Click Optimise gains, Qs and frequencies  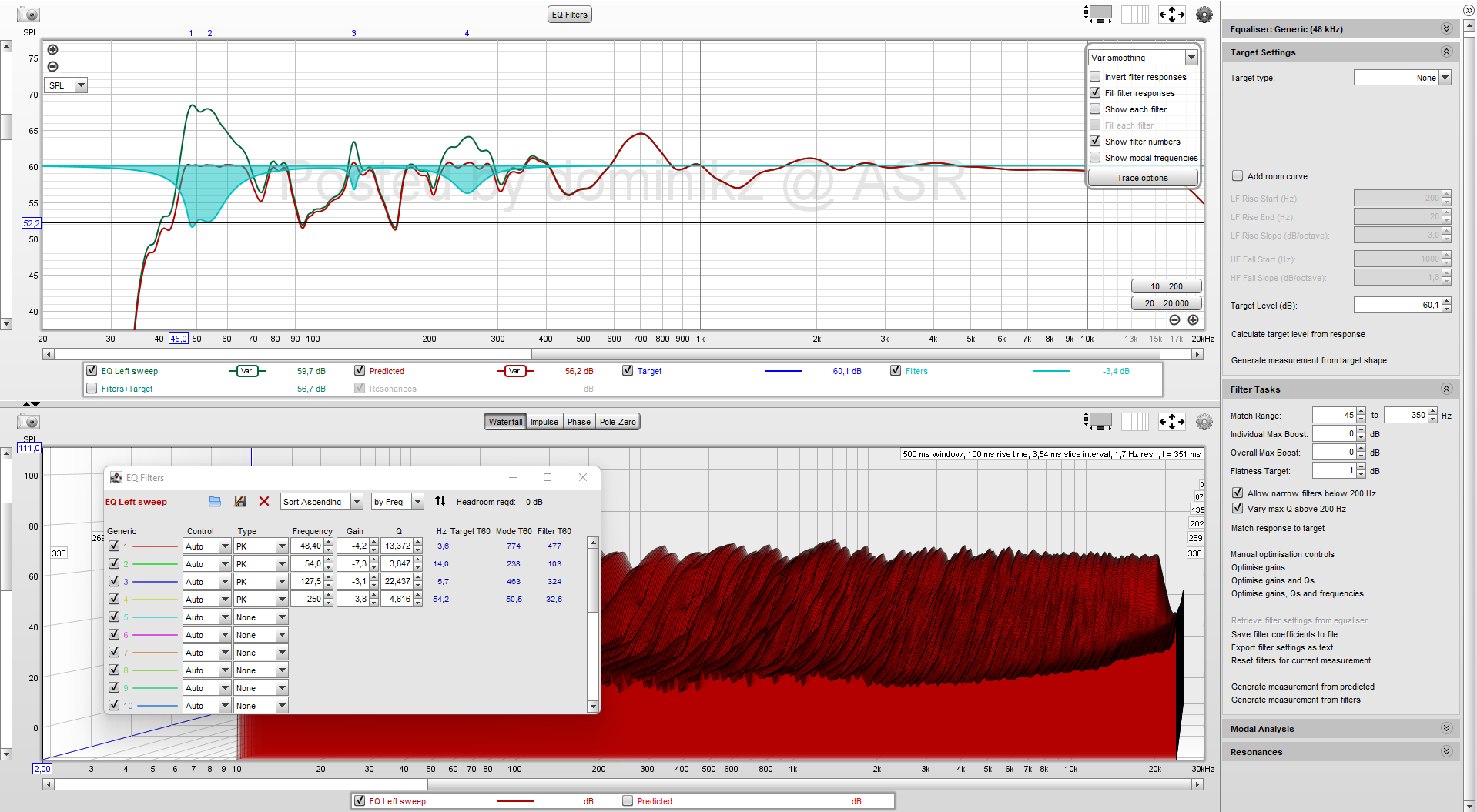click(x=1297, y=593)
